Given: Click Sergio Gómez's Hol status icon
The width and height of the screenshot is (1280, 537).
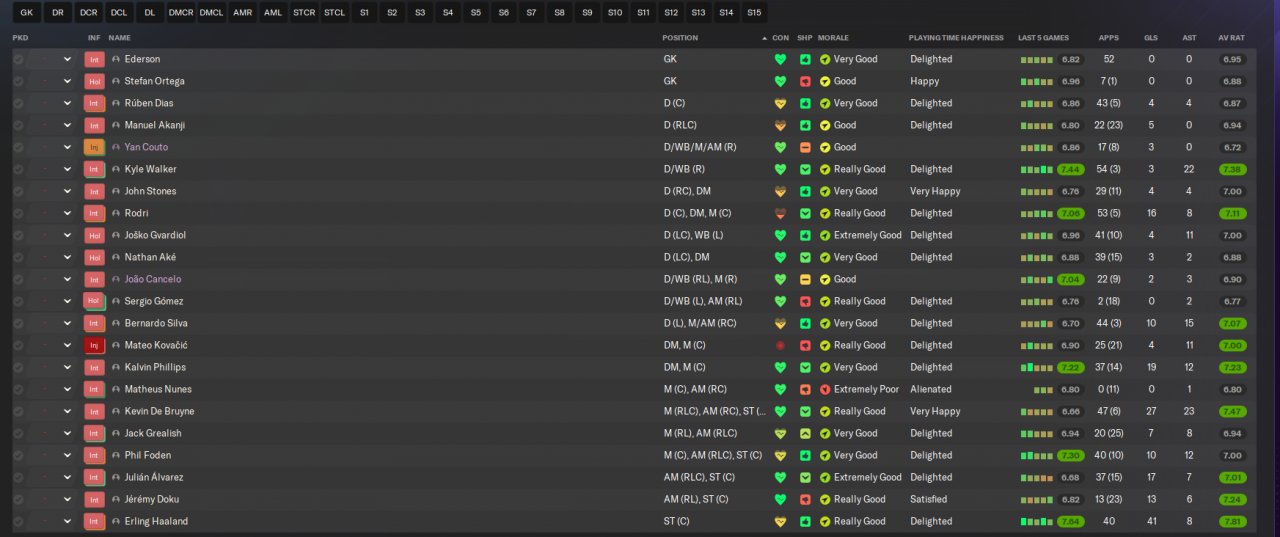Looking at the screenshot, I should (95, 301).
